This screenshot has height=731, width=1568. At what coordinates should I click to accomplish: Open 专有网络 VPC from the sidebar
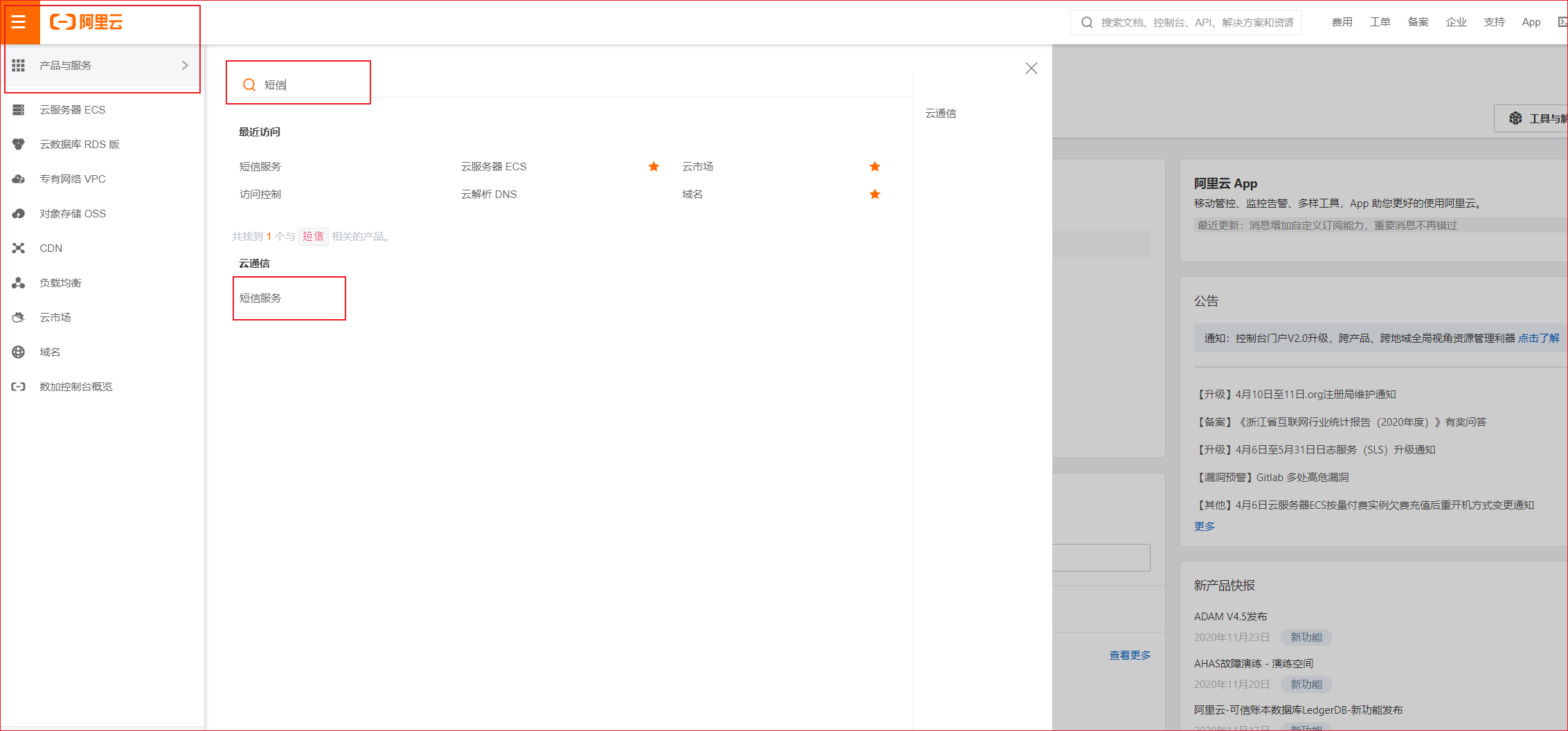(73, 179)
